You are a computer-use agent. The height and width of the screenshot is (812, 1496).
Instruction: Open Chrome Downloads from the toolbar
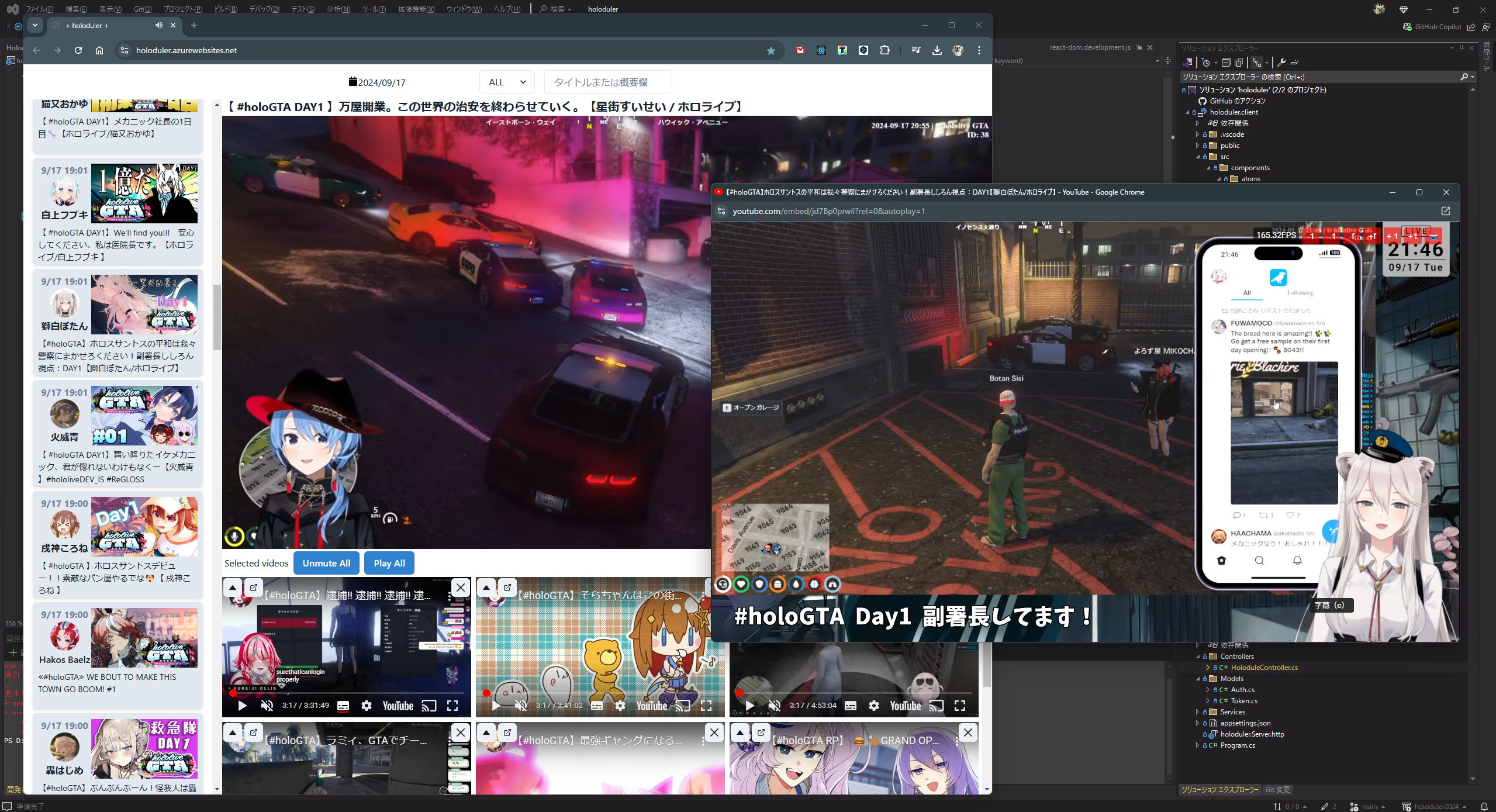tap(937, 50)
